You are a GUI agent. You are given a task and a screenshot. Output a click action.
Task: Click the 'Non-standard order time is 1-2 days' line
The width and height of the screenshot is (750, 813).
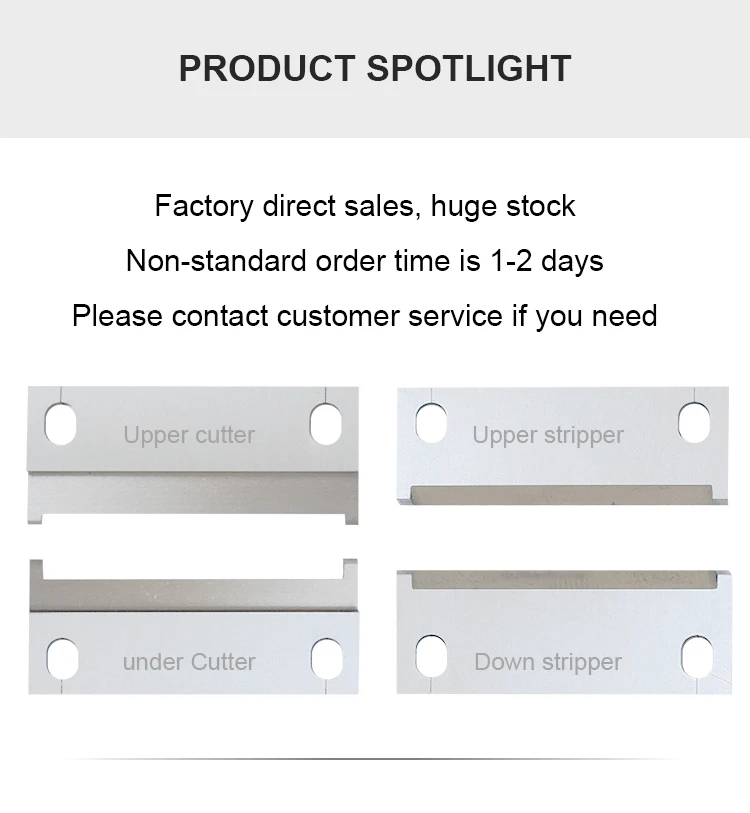365,260
